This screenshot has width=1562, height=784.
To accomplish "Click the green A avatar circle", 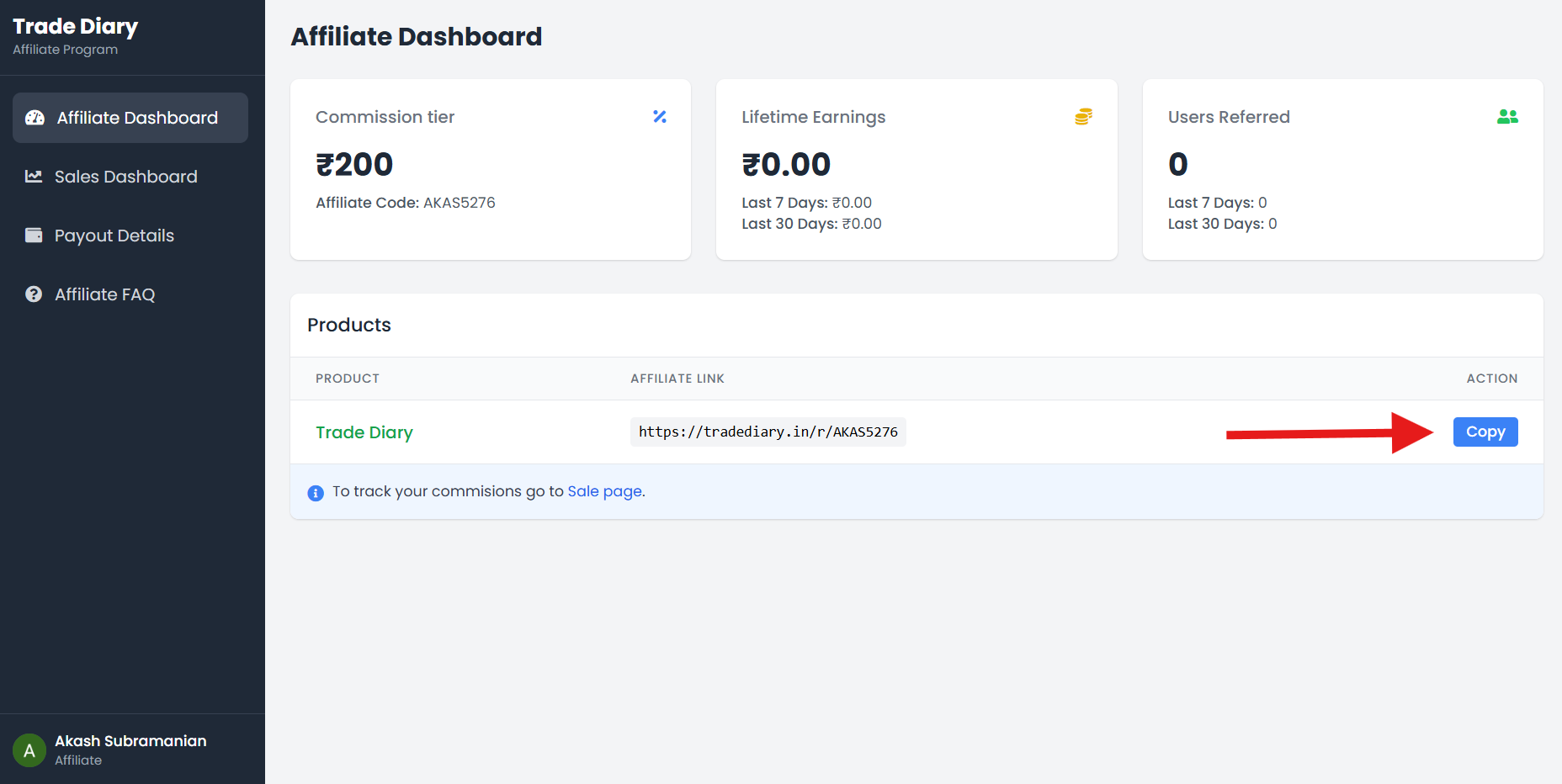I will click(29, 750).
